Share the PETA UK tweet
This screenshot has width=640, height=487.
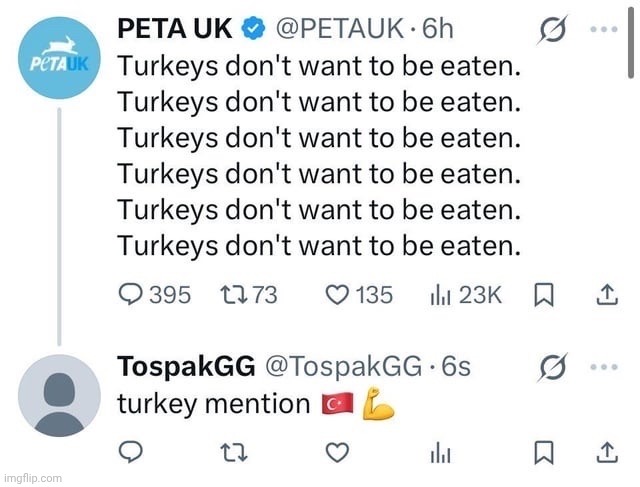pos(606,295)
